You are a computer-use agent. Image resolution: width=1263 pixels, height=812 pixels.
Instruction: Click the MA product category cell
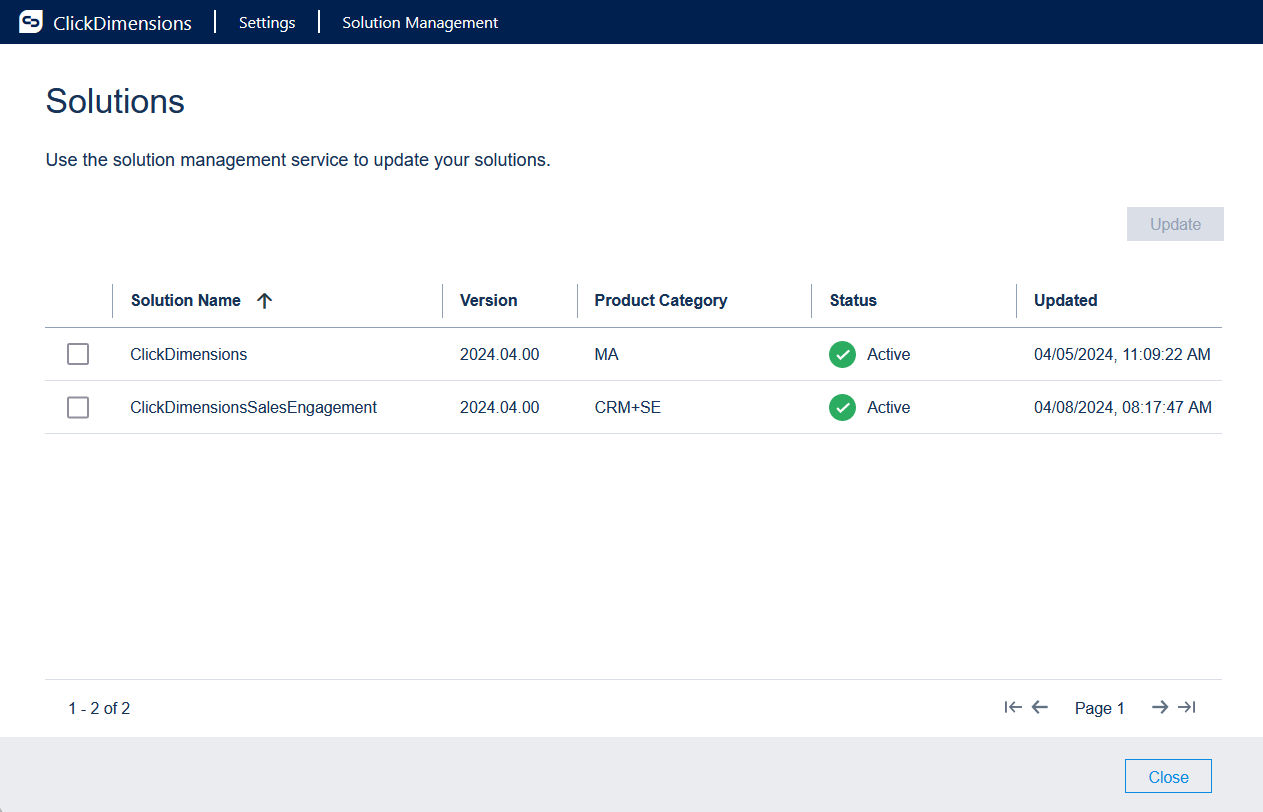pos(607,354)
